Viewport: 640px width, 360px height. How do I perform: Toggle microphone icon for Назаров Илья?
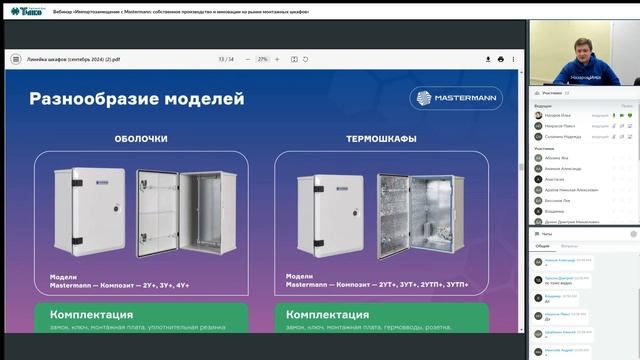point(614,116)
